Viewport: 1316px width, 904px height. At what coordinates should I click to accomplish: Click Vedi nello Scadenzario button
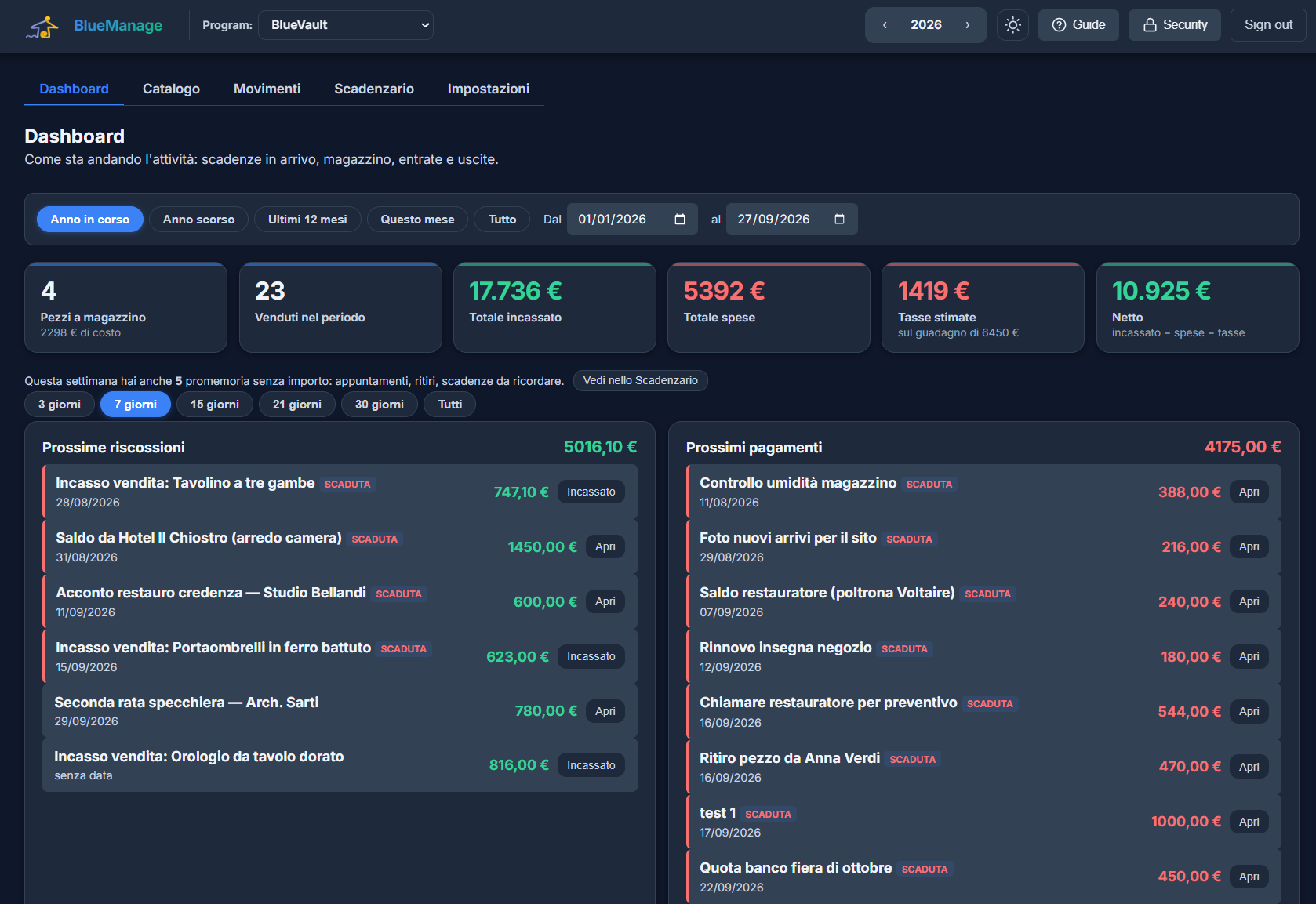(641, 380)
